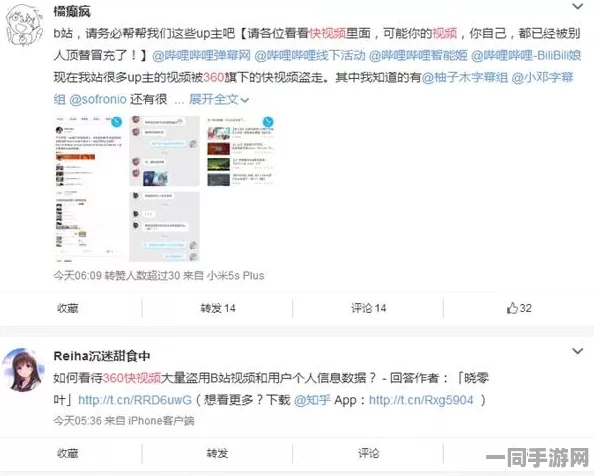Open the mention @知乎

point(313,400)
